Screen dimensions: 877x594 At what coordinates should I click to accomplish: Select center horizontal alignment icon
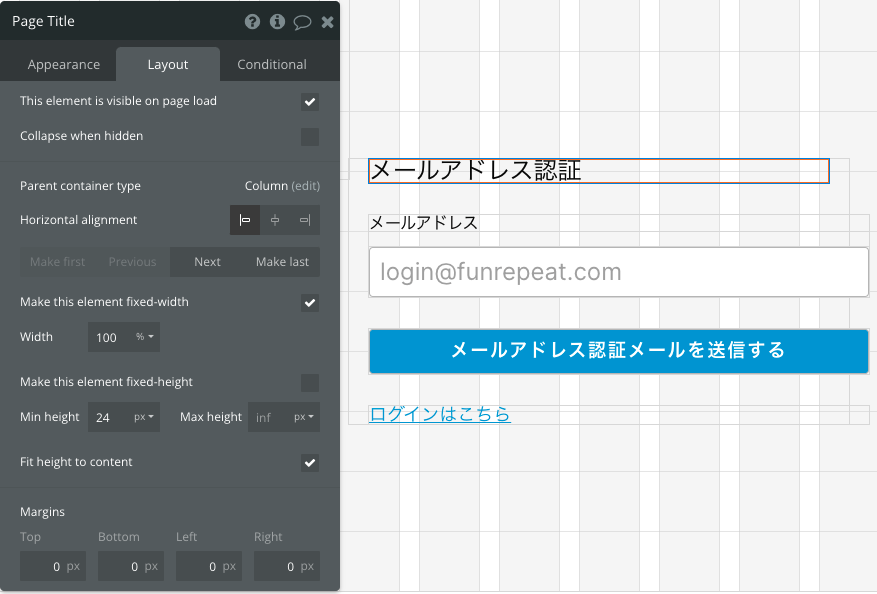(x=275, y=220)
